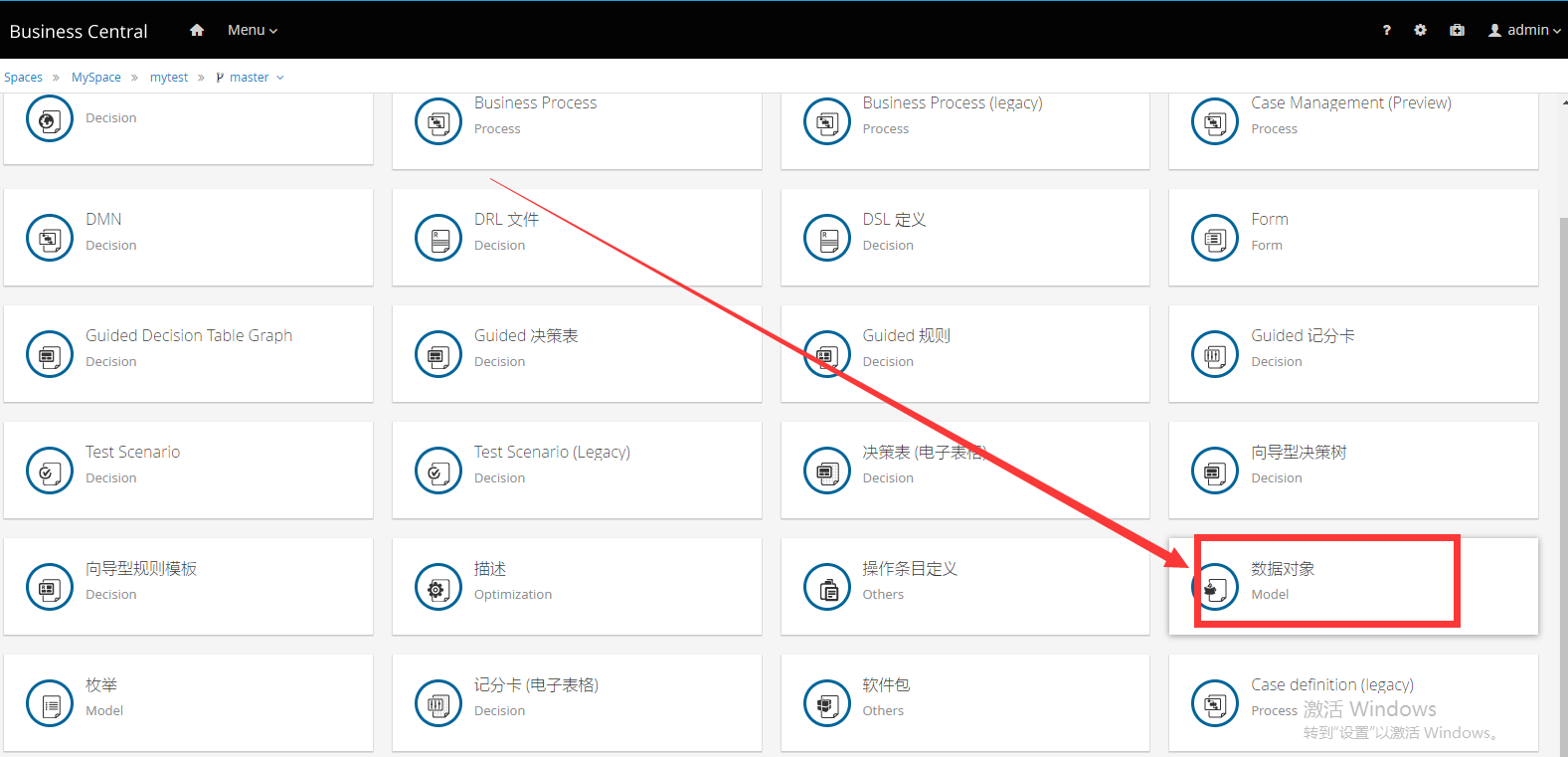Go to the home page icon
1568x757 pixels.
(x=197, y=30)
